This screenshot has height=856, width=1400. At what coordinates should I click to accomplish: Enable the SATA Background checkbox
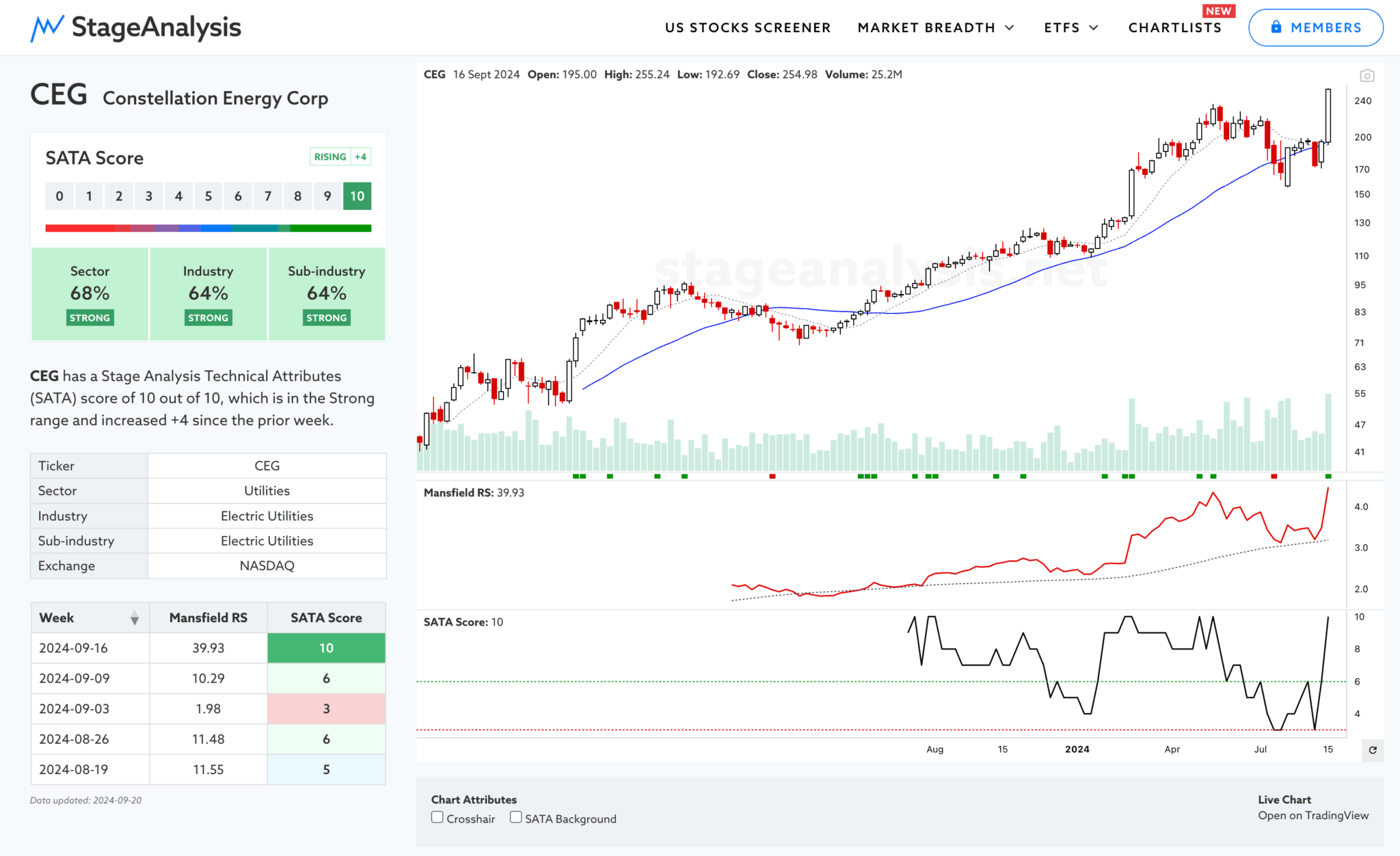516,817
